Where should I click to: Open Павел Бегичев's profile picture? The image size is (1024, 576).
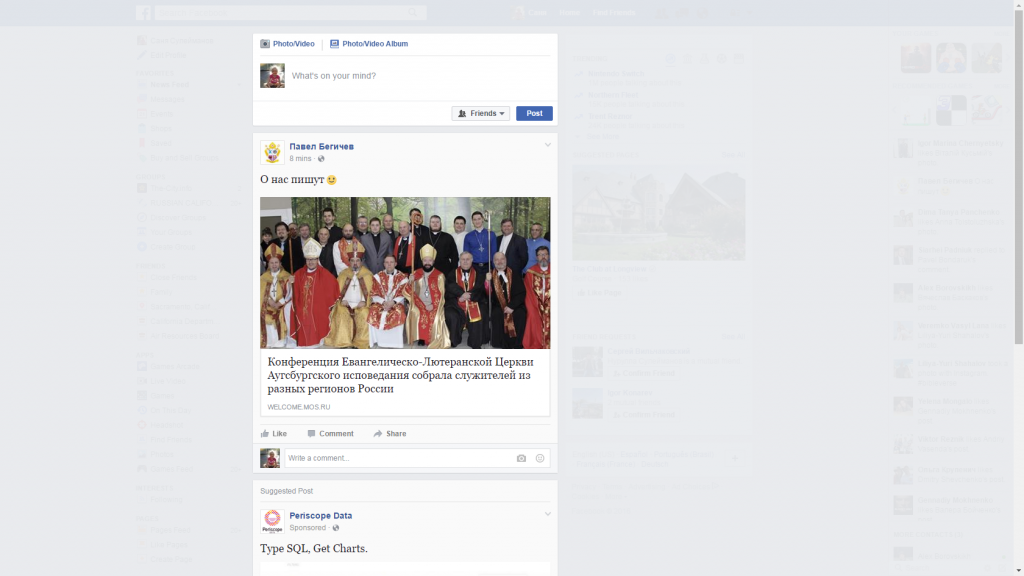tap(272, 152)
